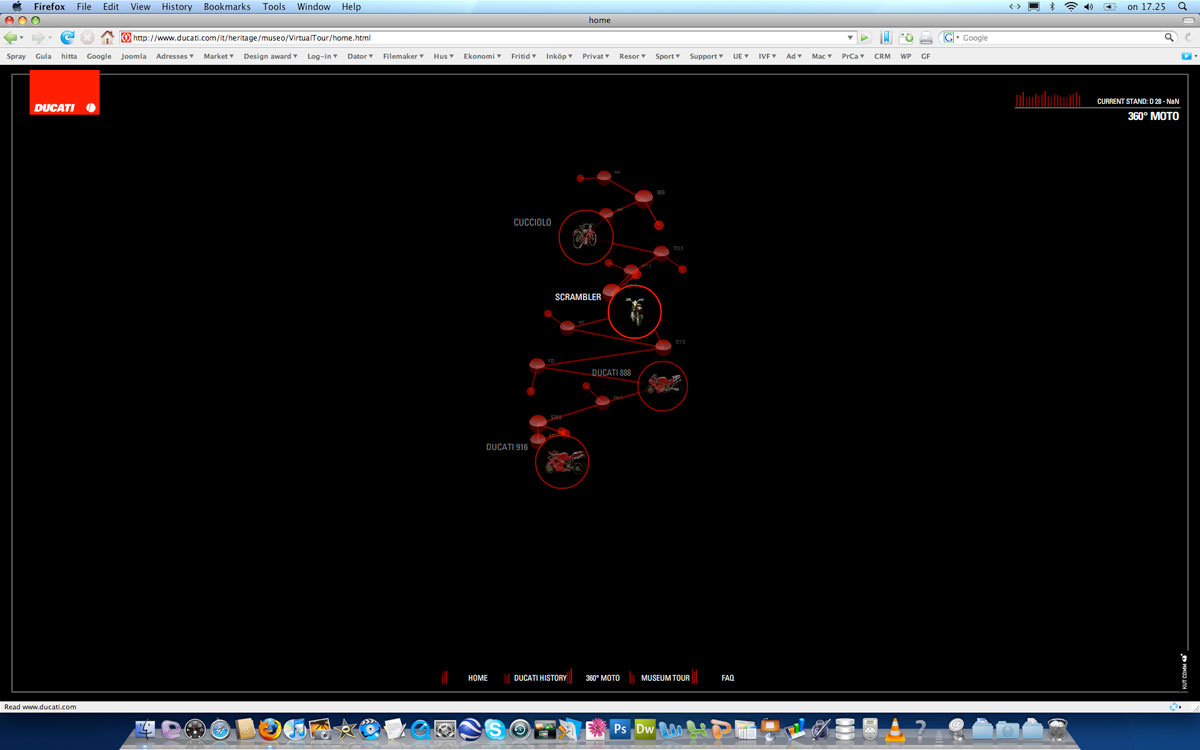
Task: Select the Scrambler motorcycle circle
Action: pos(635,312)
